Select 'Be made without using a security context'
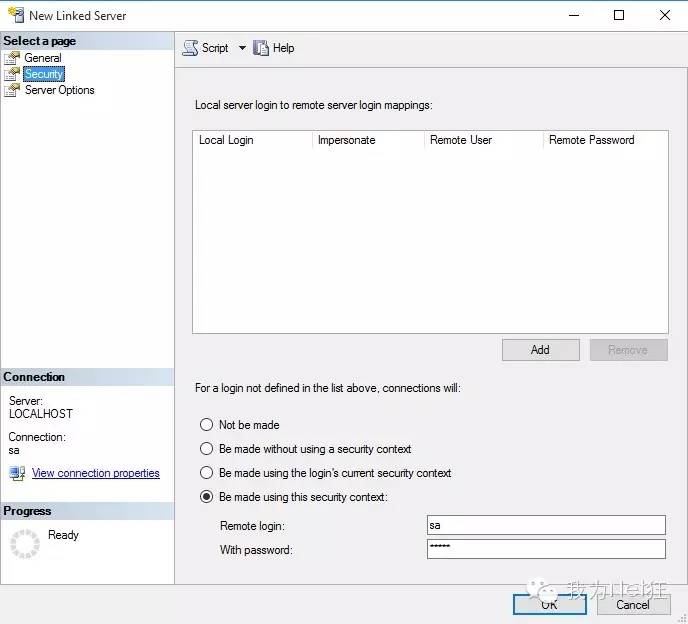The image size is (688, 624). point(206,449)
